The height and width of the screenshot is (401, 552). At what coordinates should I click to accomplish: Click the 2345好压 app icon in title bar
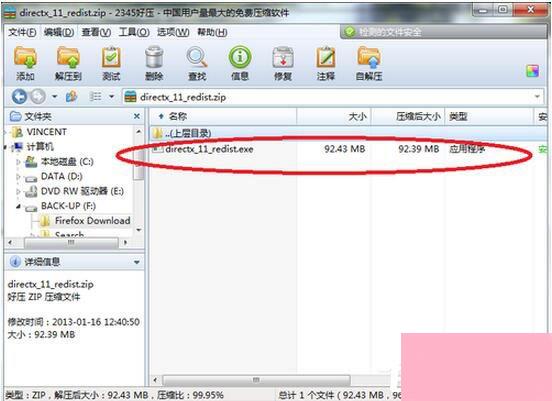10,13
